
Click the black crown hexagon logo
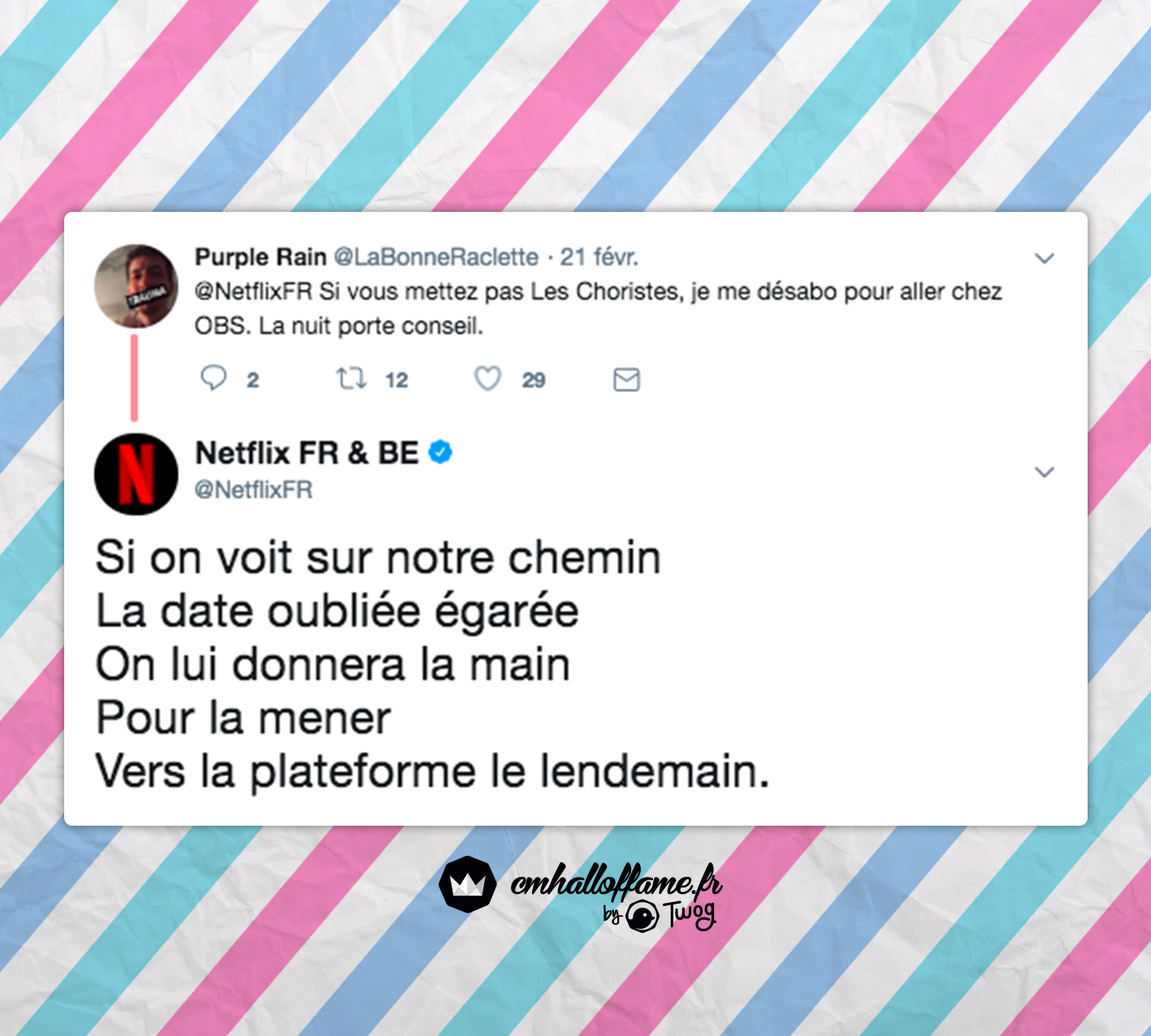(468, 884)
